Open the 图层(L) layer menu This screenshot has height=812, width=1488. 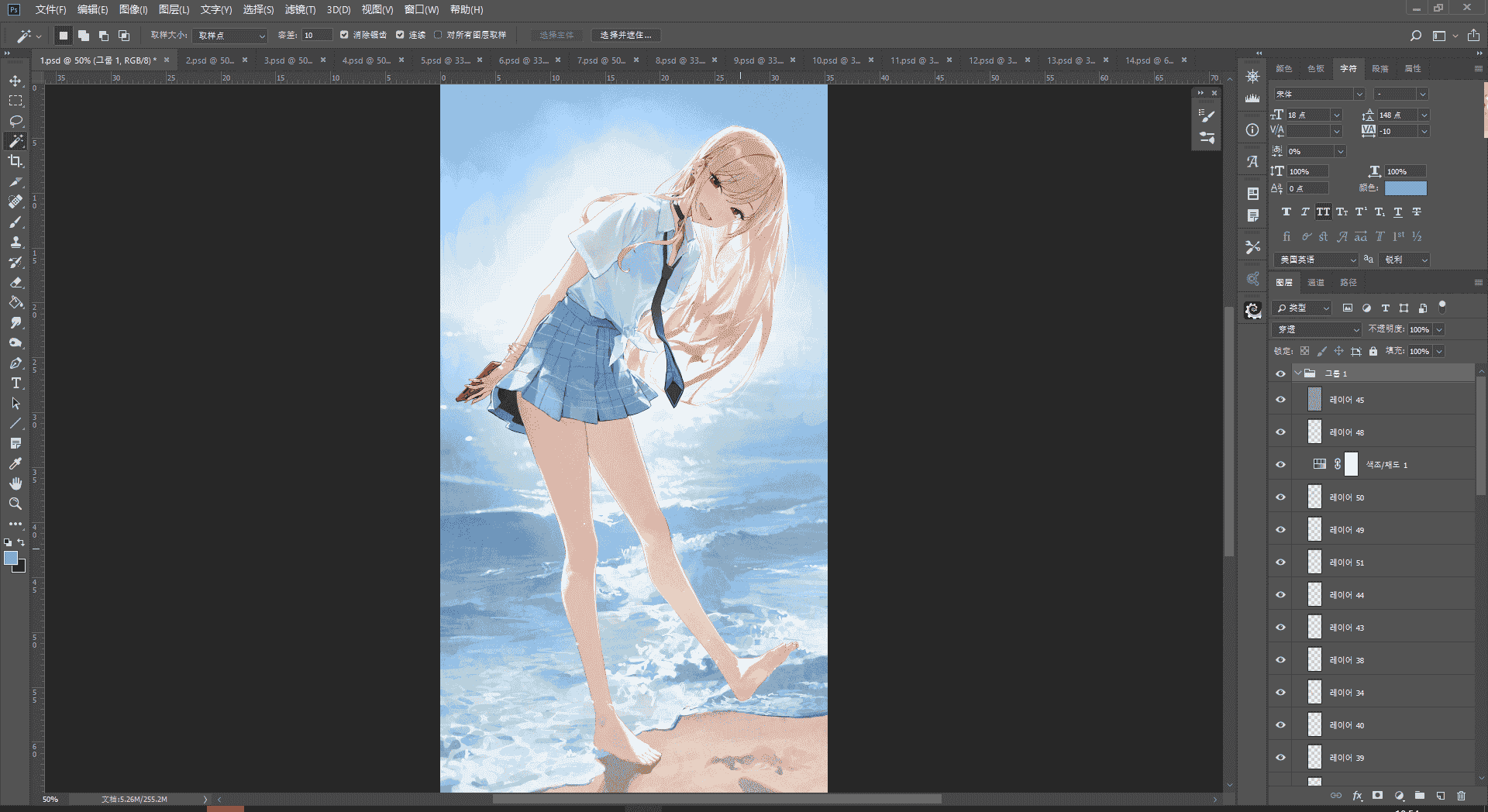tap(174, 9)
